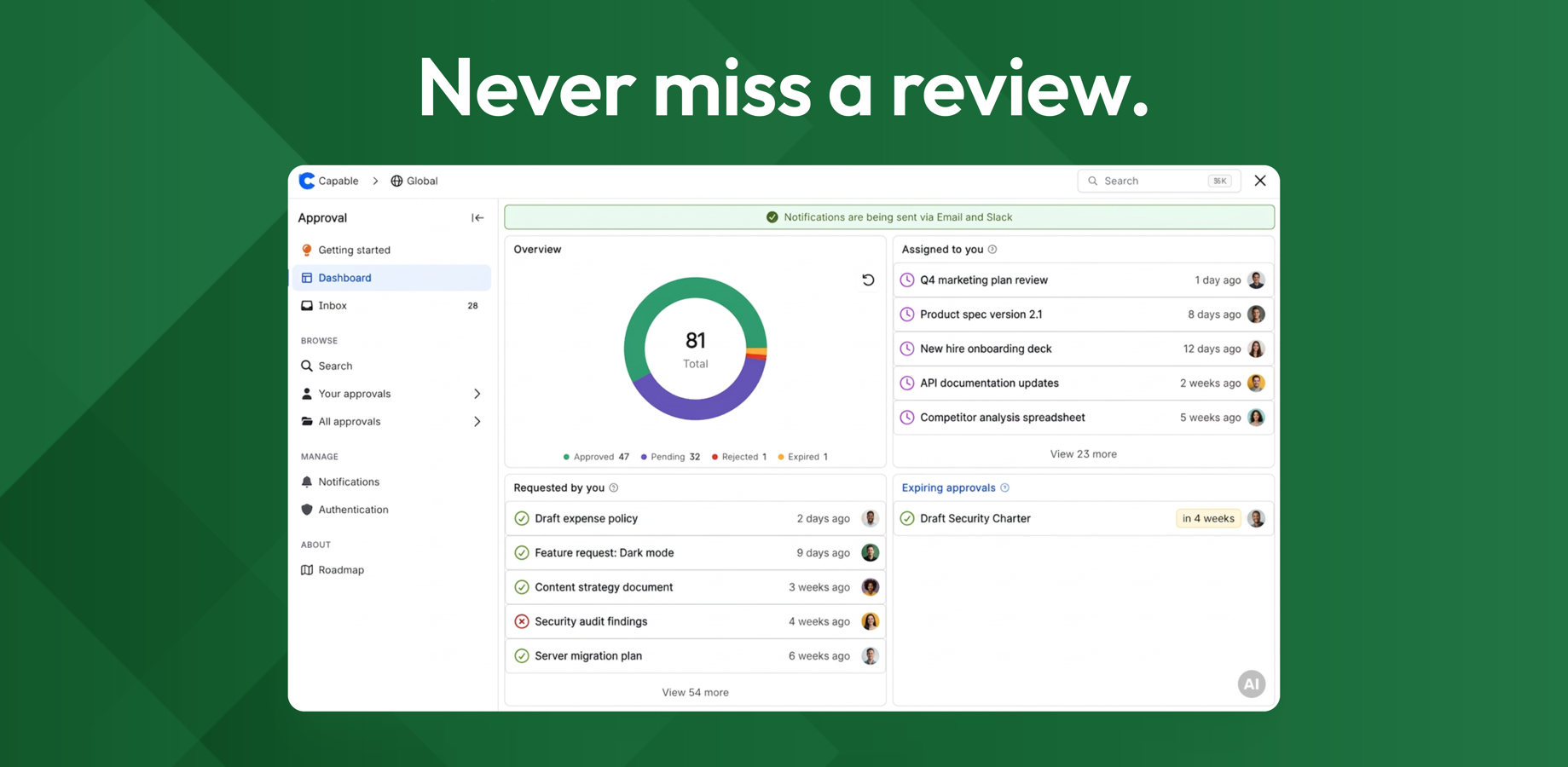Open Authentication settings

coord(391,510)
